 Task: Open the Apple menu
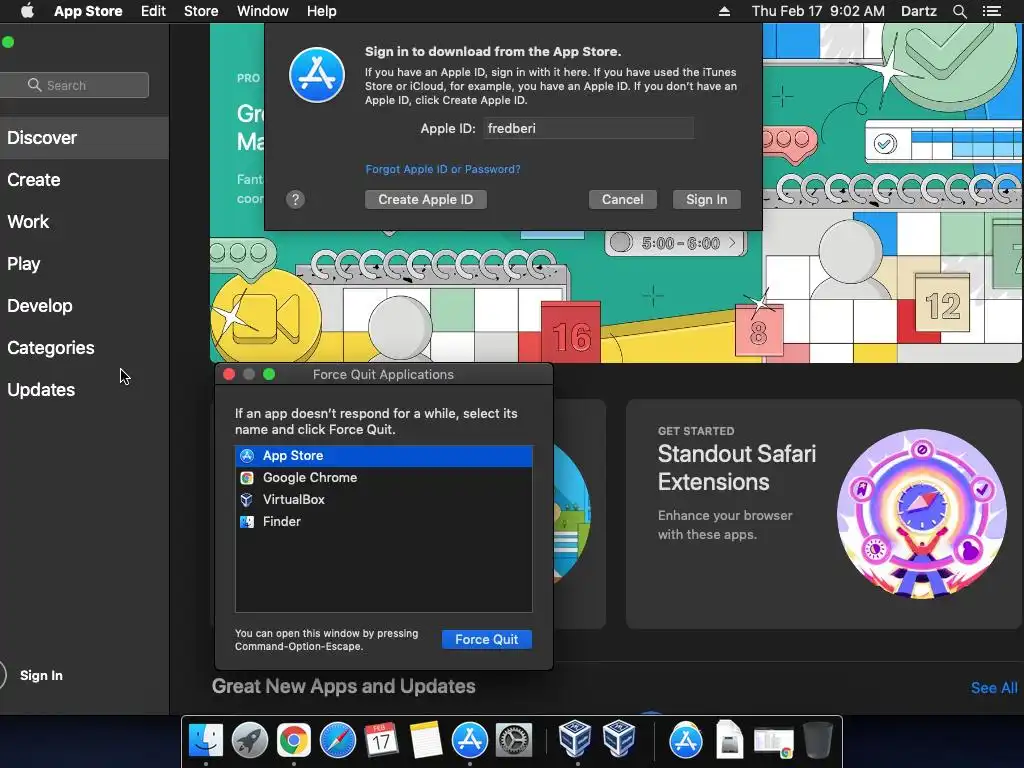click(27, 11)
